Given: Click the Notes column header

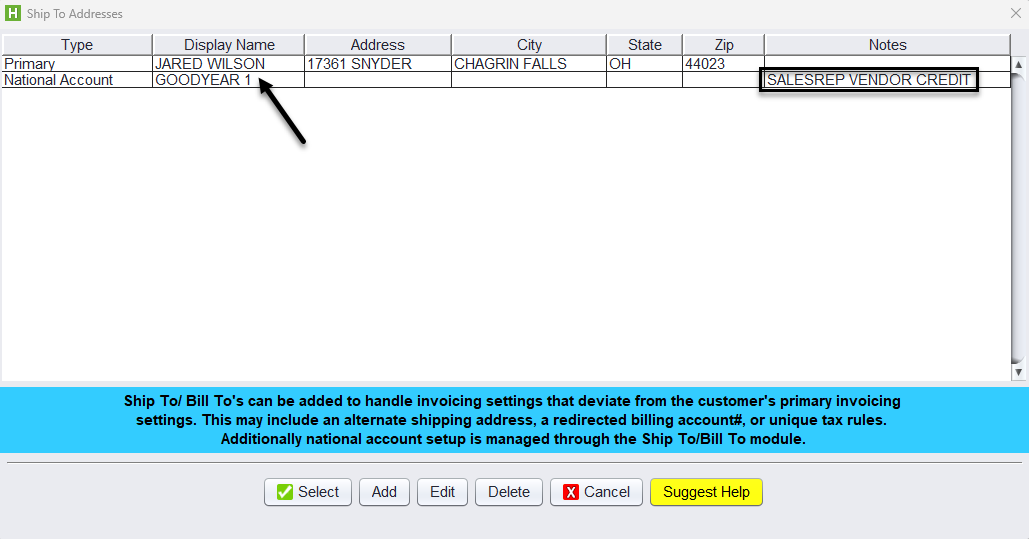Looking at the screenshot, I should click(x=887, y=45).
